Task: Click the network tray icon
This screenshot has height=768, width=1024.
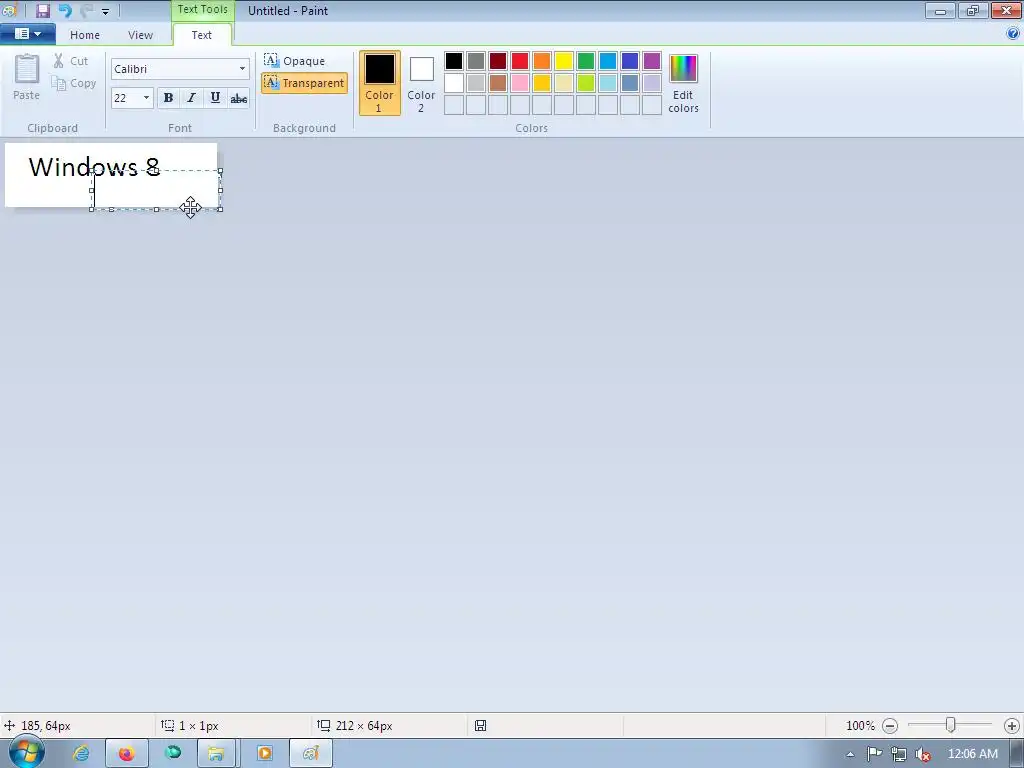Action: click(899, 754)
